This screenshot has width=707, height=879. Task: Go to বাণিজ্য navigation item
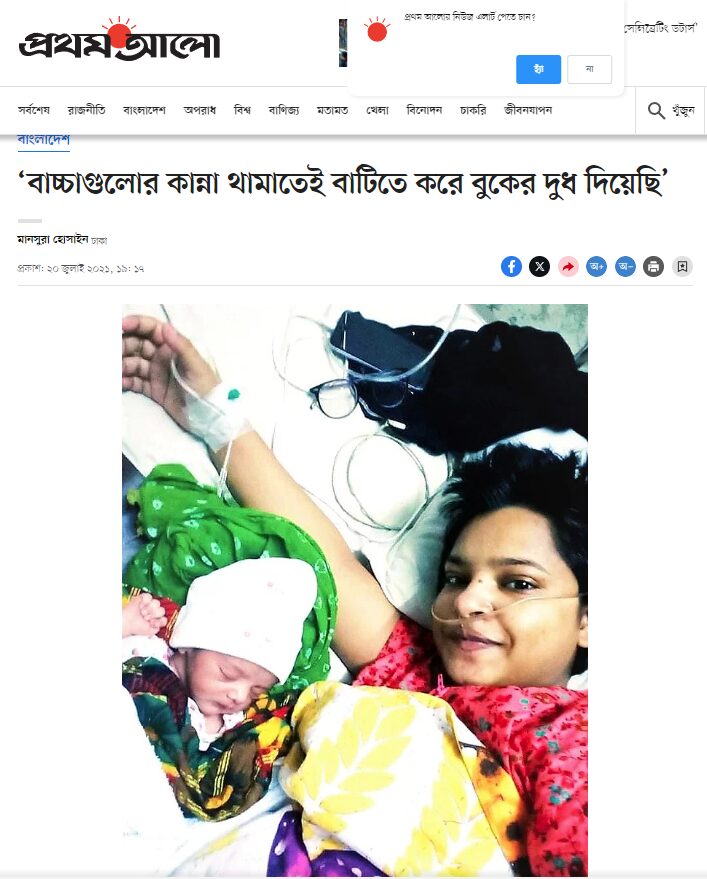pyautogui.click(x=284, y=110)
